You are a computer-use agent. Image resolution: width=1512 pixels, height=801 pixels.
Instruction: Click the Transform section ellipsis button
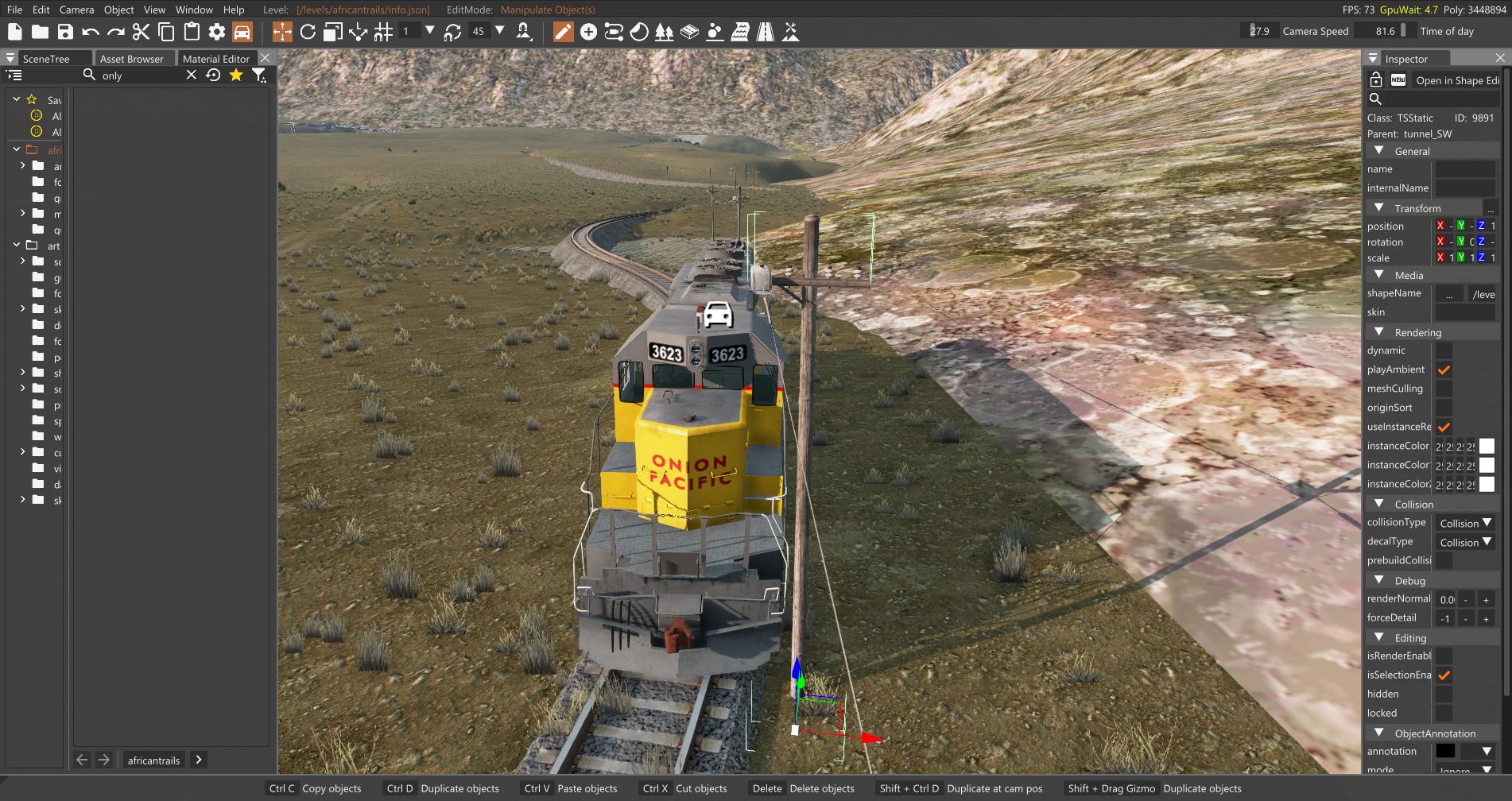click(x=1490, y=208)
